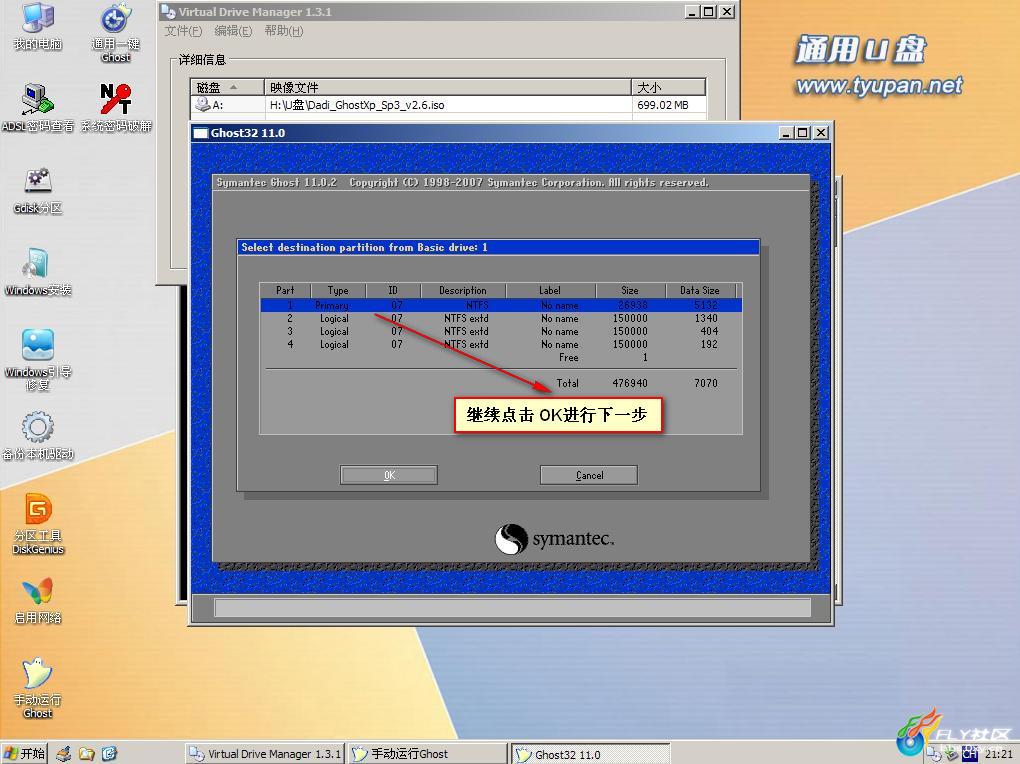Select partition 1 Primary NTFS row
The image size is (1020, 764).
501,305
